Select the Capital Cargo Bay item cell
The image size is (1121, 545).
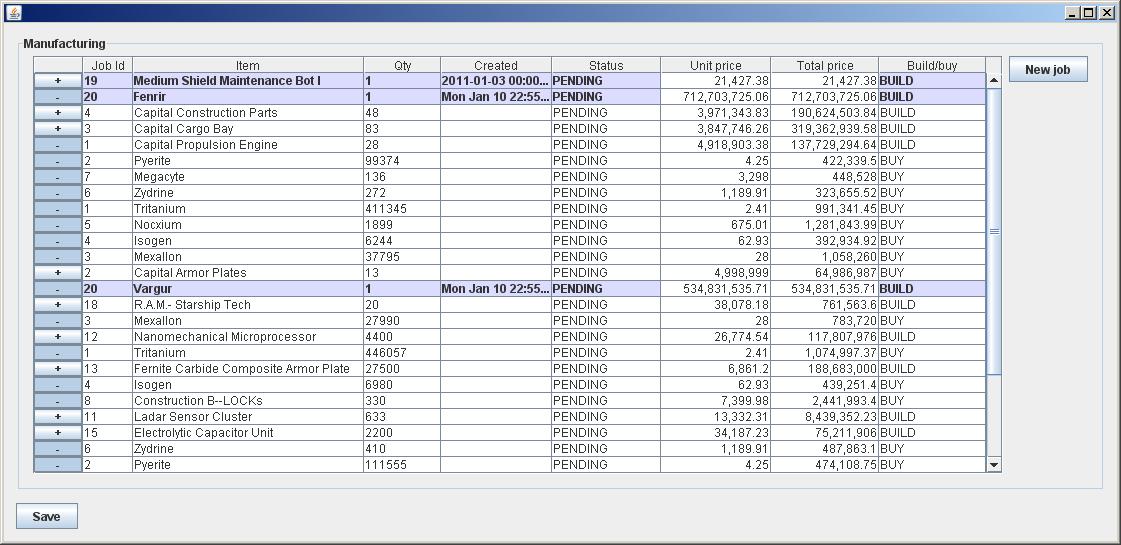(x=248, y=129)
